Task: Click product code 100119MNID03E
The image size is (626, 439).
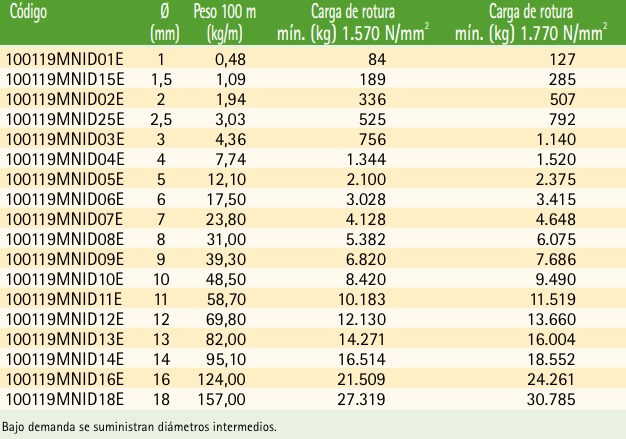Action: [x=65, y=139]
